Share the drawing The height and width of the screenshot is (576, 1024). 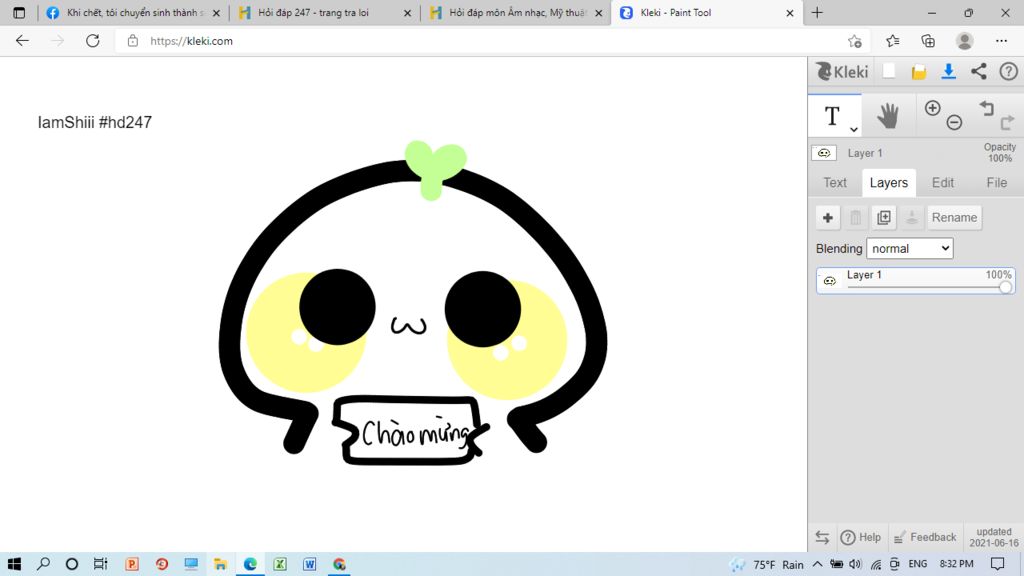coord(978,72)
